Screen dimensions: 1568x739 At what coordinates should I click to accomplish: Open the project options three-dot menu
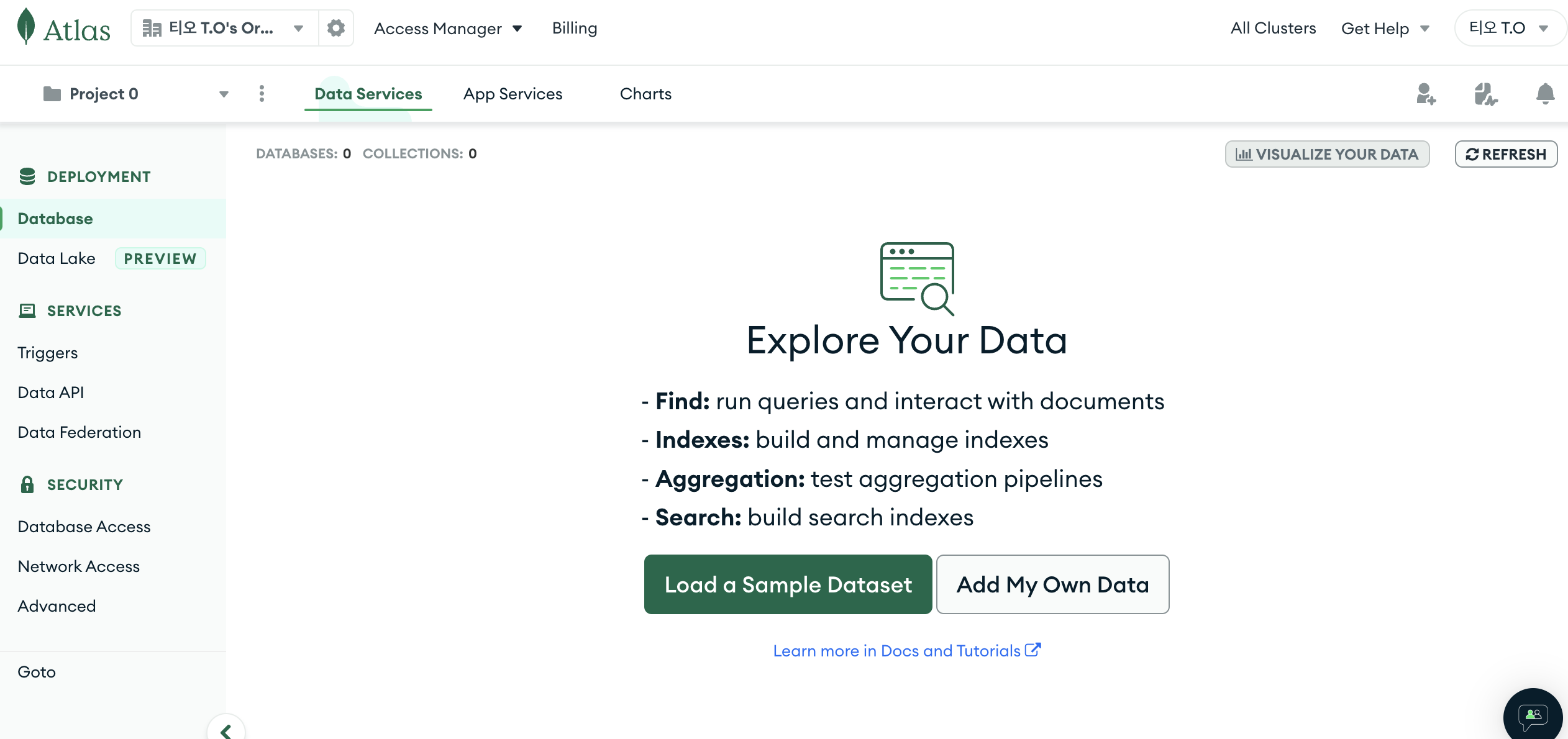coord(262,94)
